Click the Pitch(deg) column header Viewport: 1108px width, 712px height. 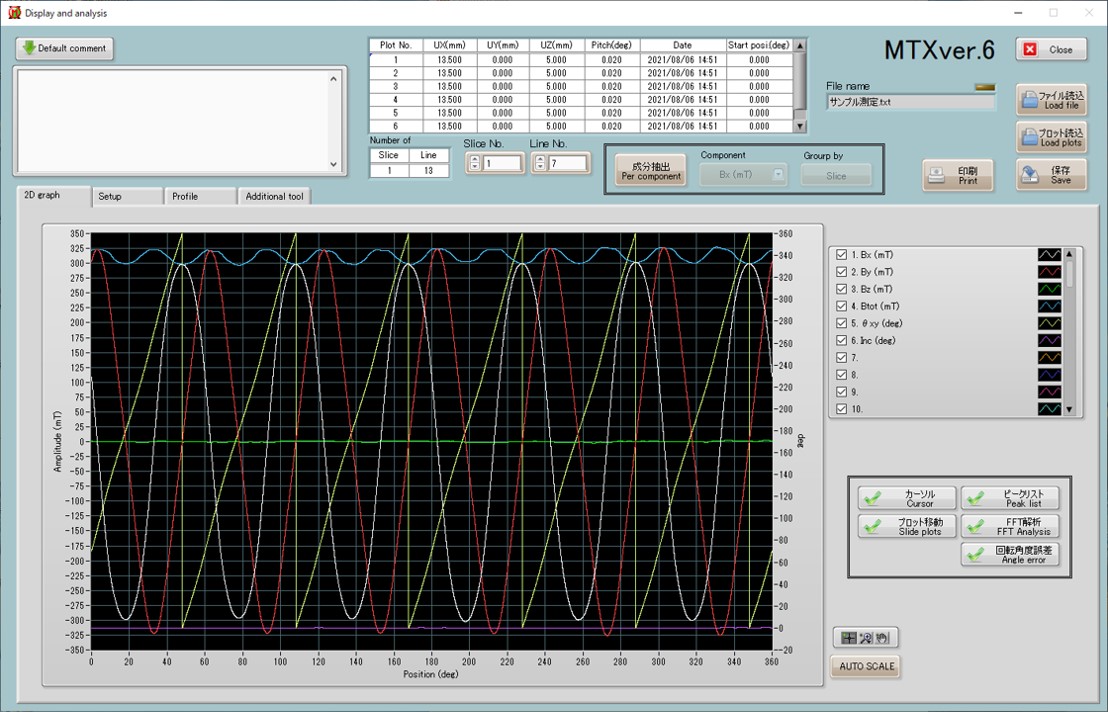(x=612, y=44)
